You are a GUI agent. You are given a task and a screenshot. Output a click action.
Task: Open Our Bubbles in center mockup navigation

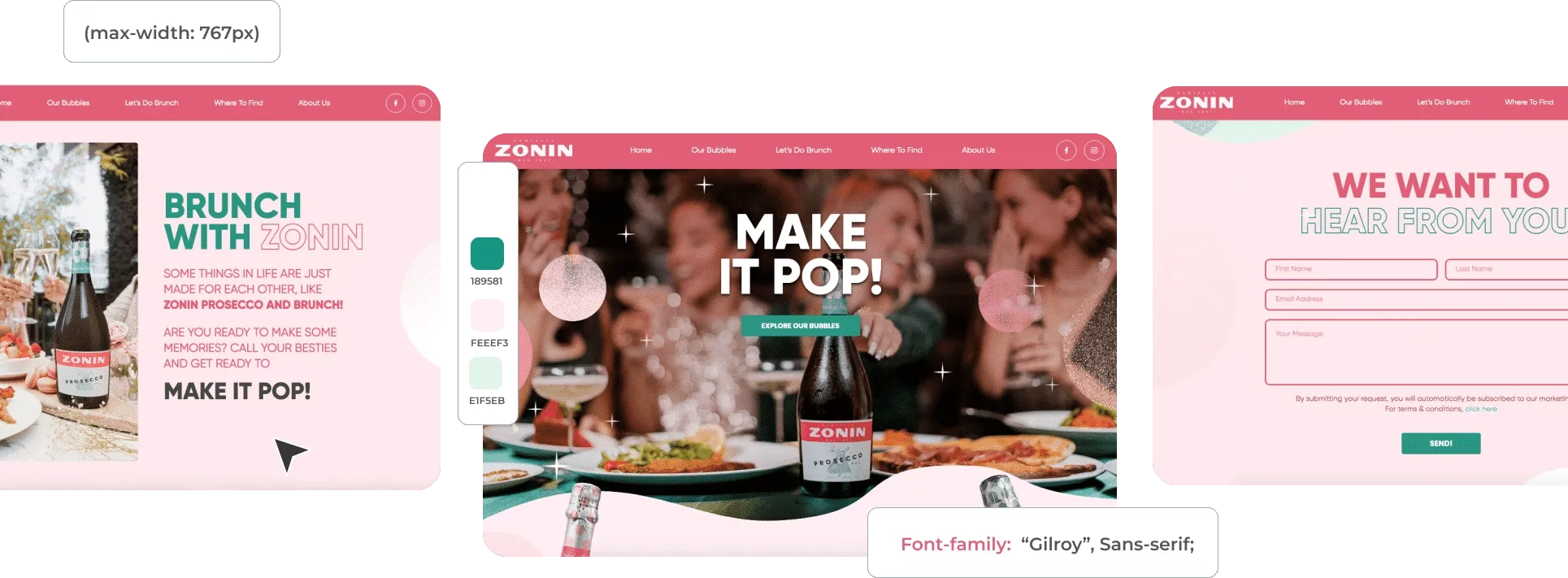714,150
